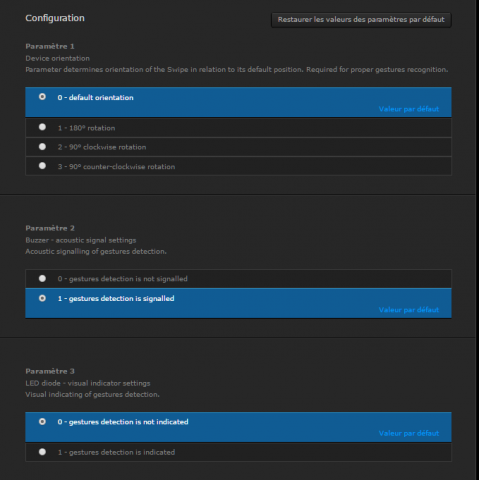The image size is (479, 480).
Task: Select radio 1 - 180° rotation
Action: [x=42, y=127]
